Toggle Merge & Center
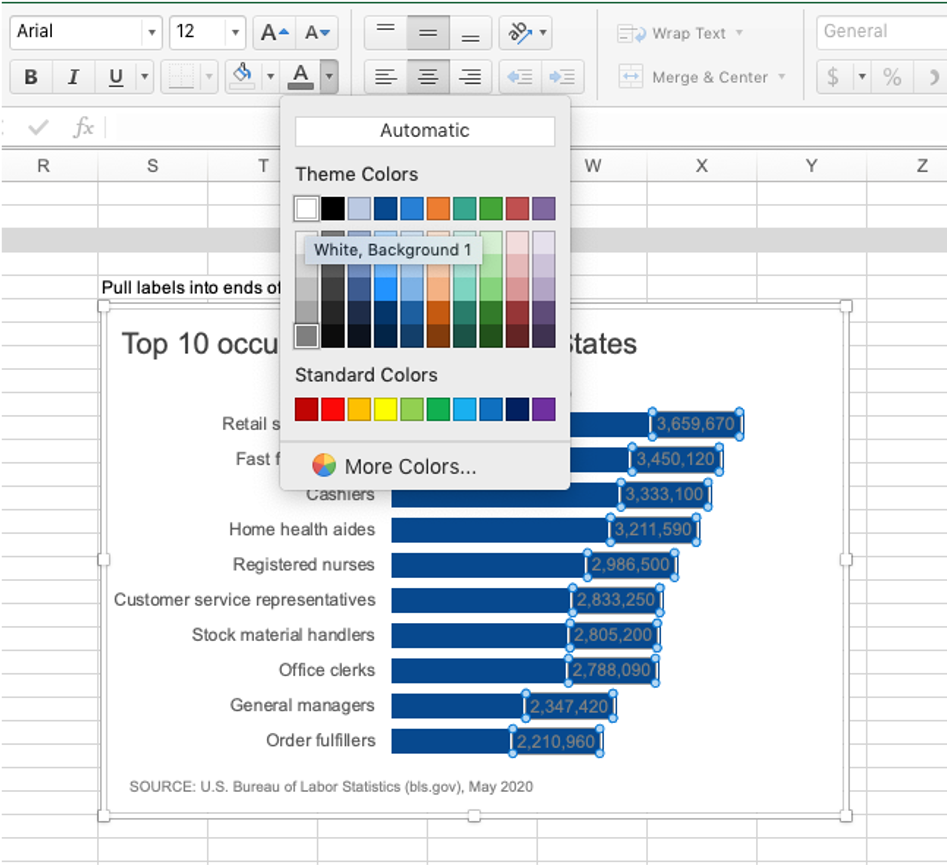947x866 pixels. pos(700,77)
